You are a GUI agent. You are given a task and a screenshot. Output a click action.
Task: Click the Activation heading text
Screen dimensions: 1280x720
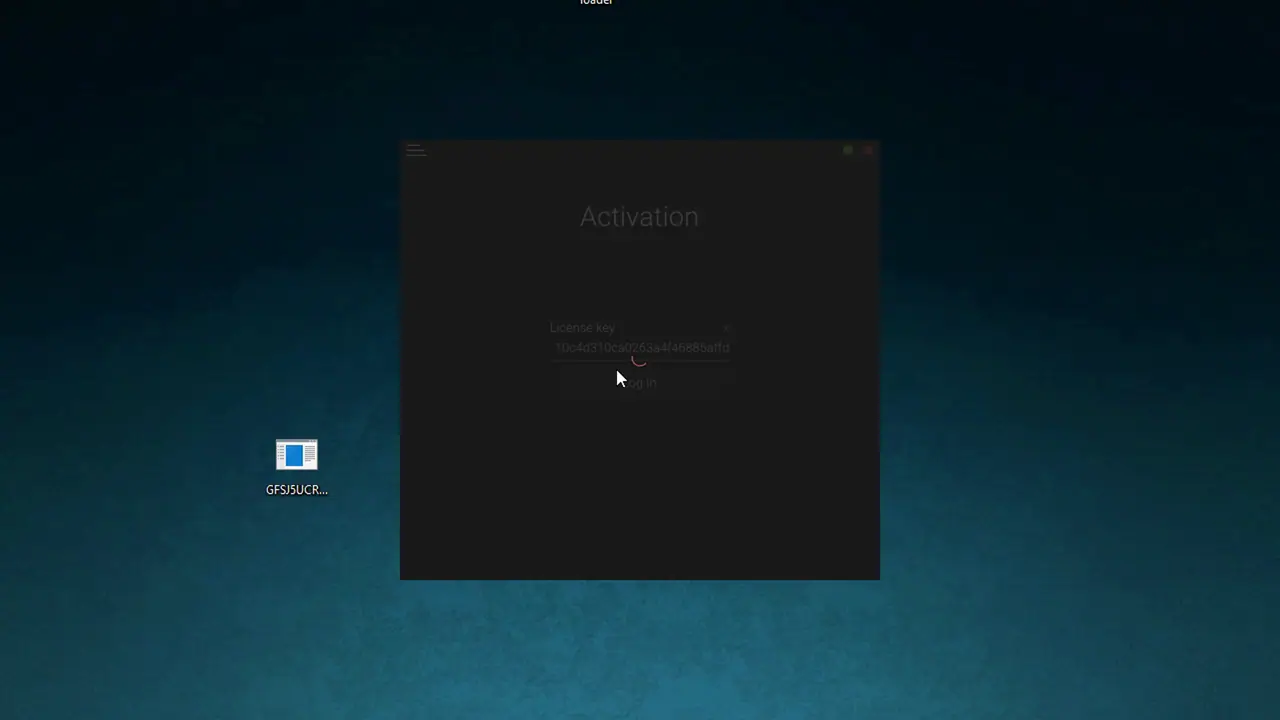pos(639,217)
